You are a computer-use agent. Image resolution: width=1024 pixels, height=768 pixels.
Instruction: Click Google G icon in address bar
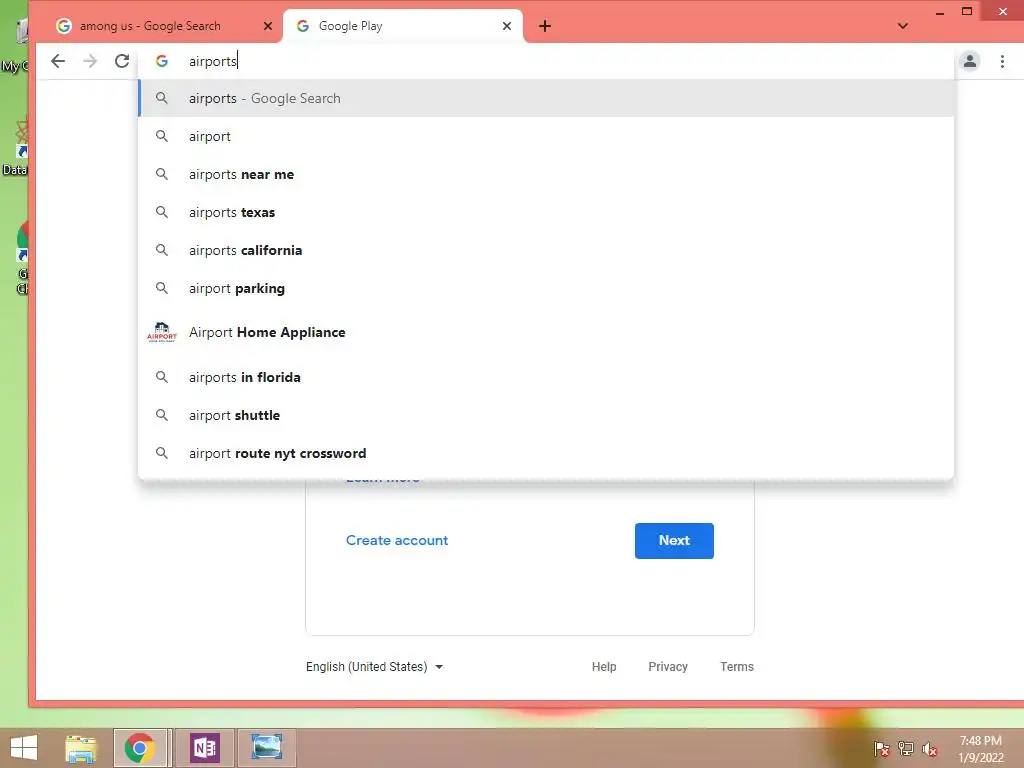162,61
